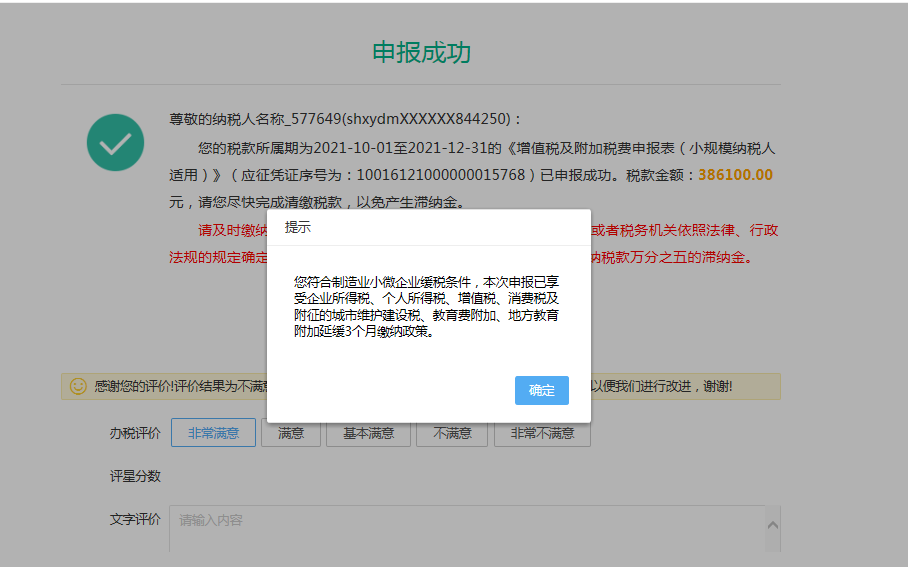908x567 pixels.
Task: Click the orange tax amount 386100.00
Action: pyautogui.click(x=735, y=174)
